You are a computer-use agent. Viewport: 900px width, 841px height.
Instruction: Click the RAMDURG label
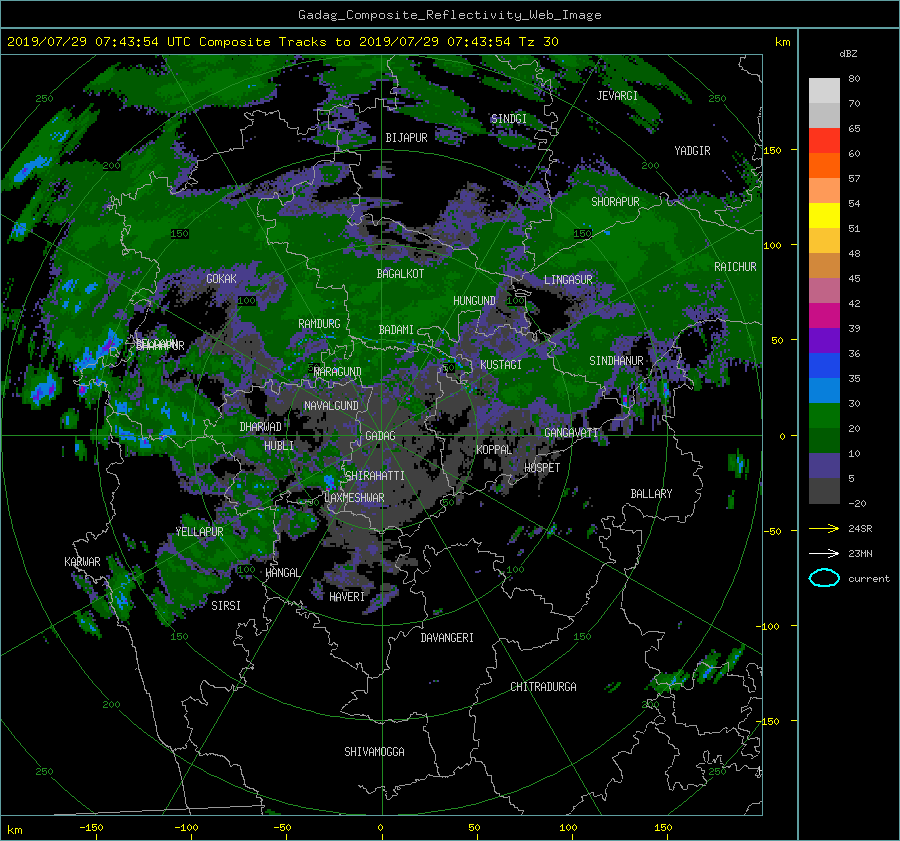[319, 324]
